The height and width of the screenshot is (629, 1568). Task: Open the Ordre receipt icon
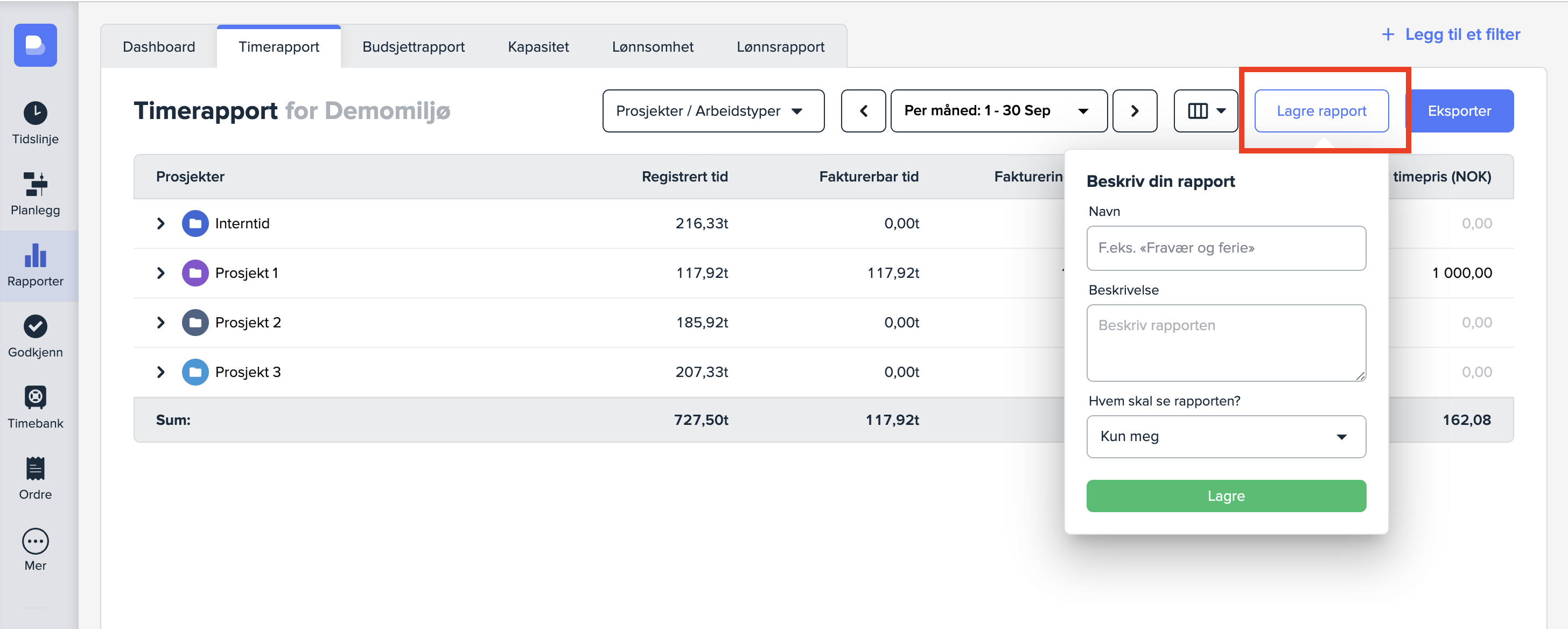[x=36, y=468]
